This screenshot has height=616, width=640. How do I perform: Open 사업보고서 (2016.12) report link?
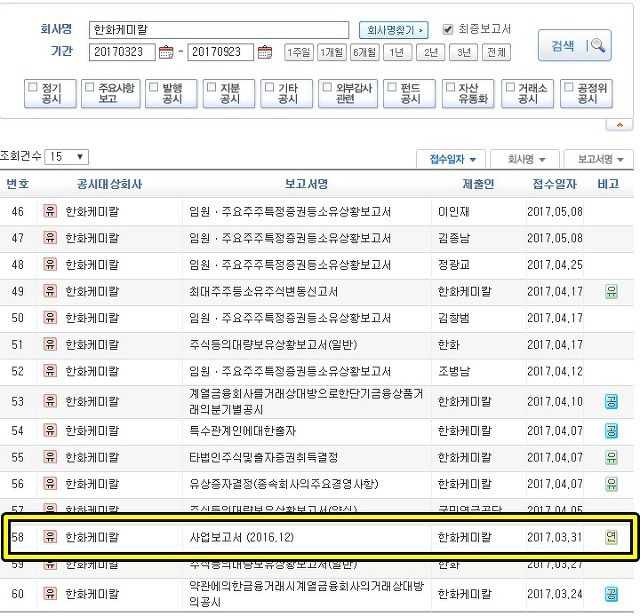242,537
